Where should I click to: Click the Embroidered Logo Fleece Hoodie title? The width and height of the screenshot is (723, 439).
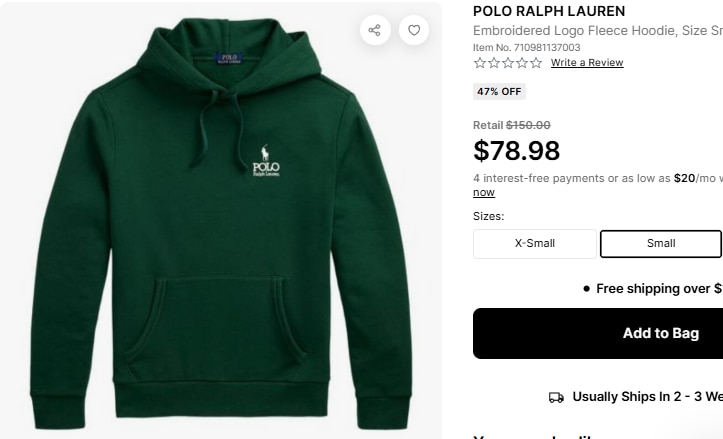(598, 31)
